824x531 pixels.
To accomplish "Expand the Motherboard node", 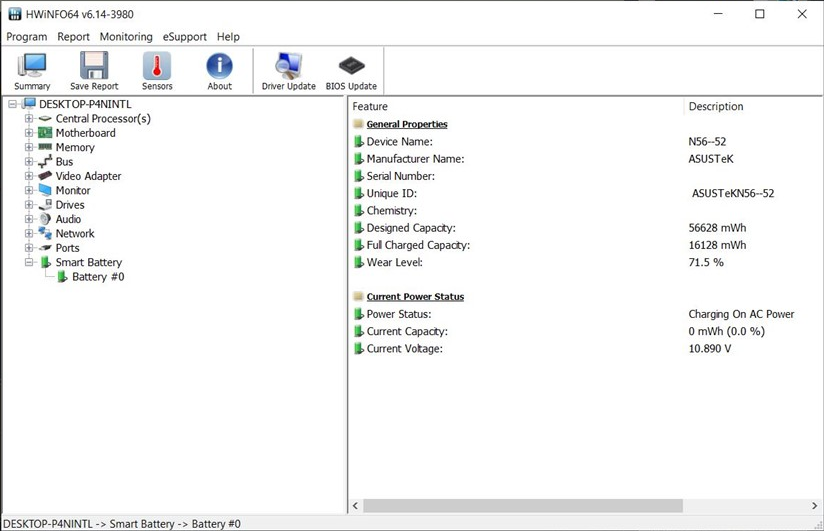I will 29,133.
